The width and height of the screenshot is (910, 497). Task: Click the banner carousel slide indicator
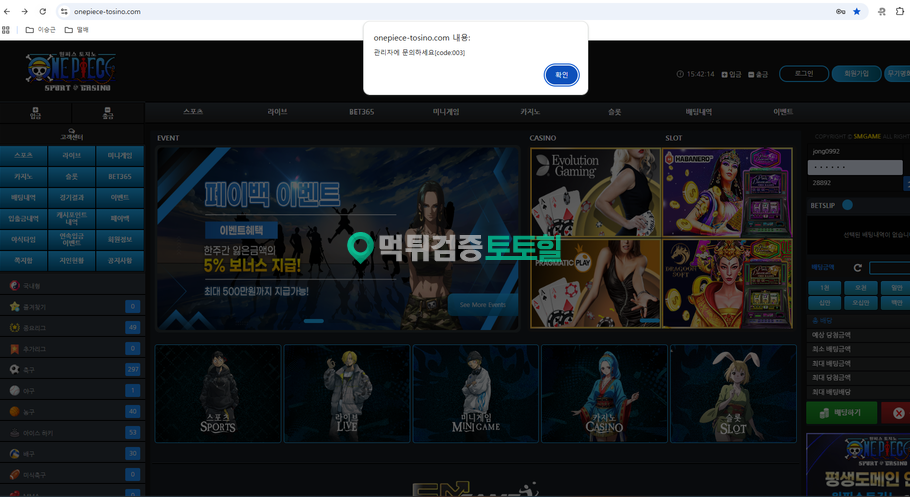click(x=313, y=321)
